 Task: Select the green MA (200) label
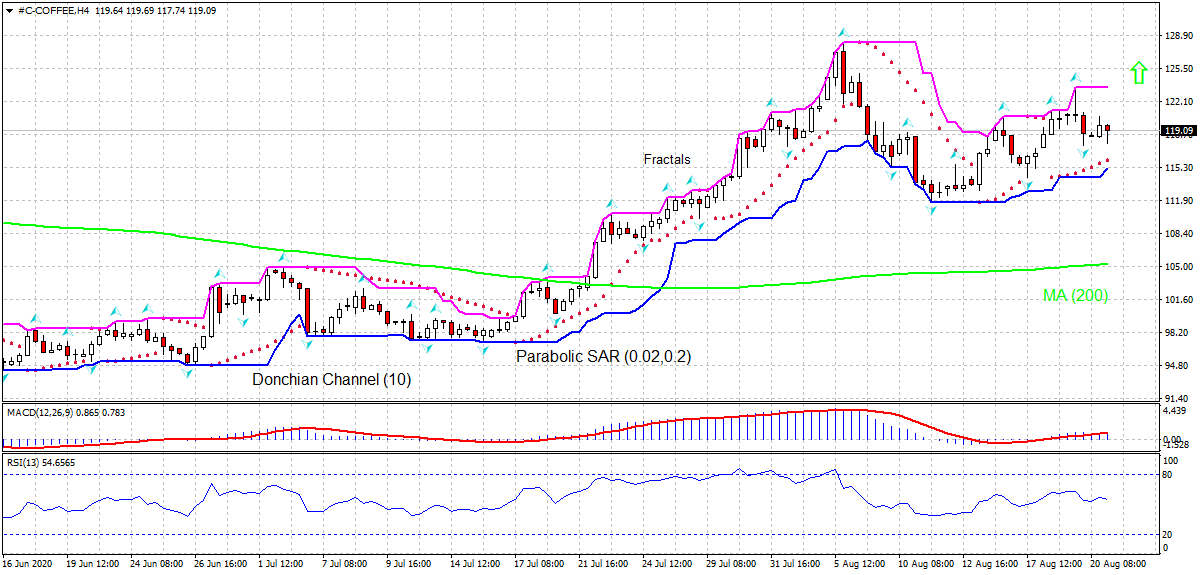point(1076,296)
